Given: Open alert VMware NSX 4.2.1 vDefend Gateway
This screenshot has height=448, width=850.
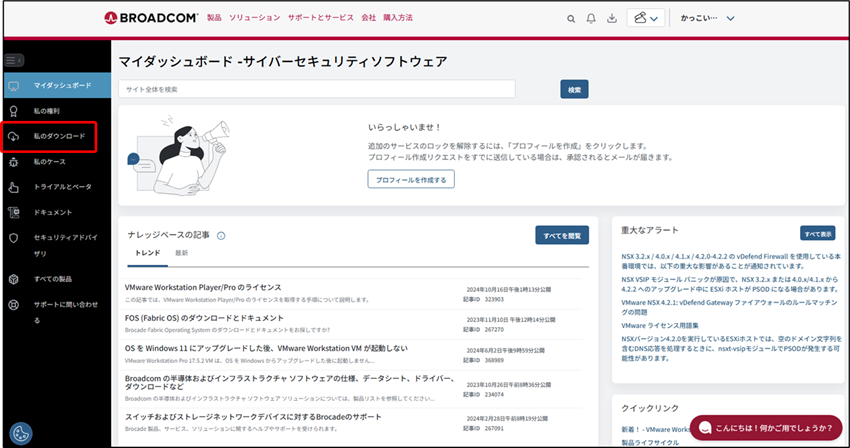Looking at the screenshot, I should point(729,308).
